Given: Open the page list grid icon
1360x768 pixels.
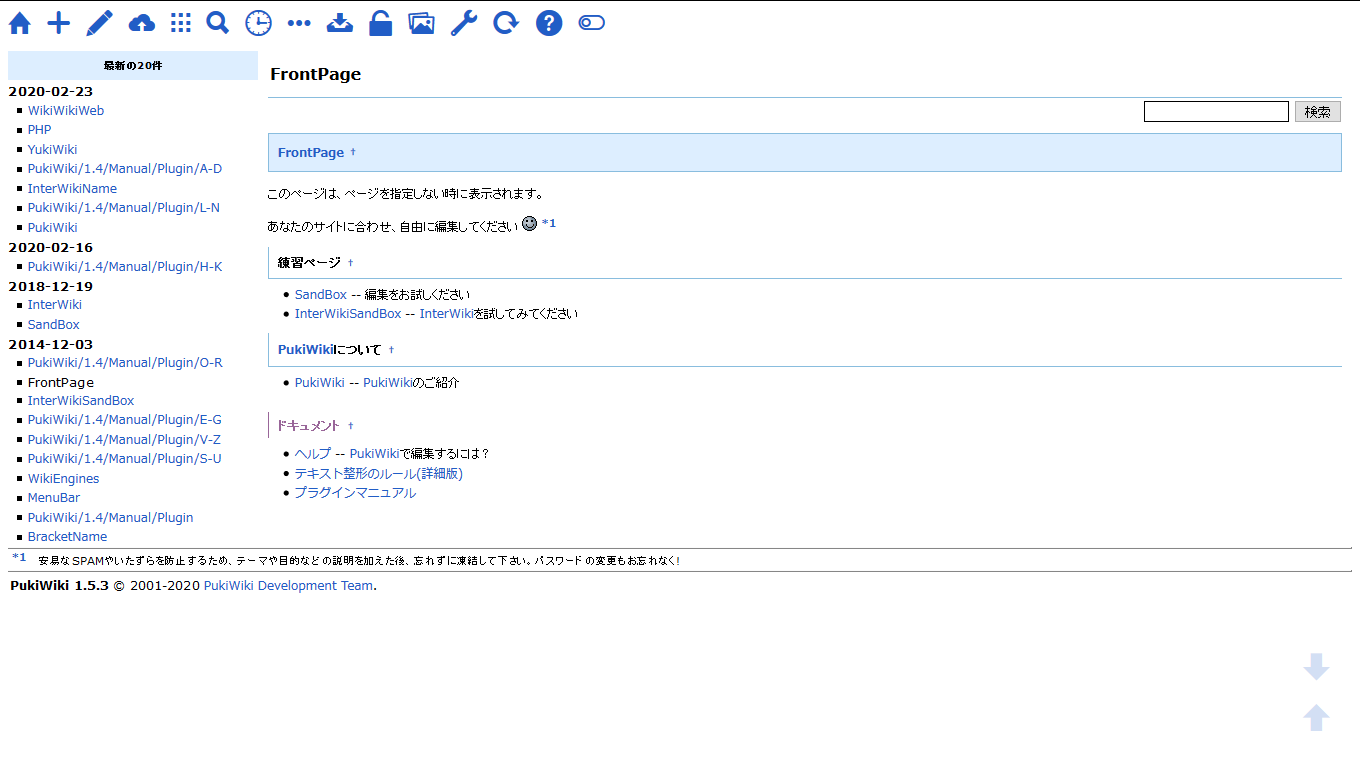Looking at the screenshot, I should (x=181, y=23).
